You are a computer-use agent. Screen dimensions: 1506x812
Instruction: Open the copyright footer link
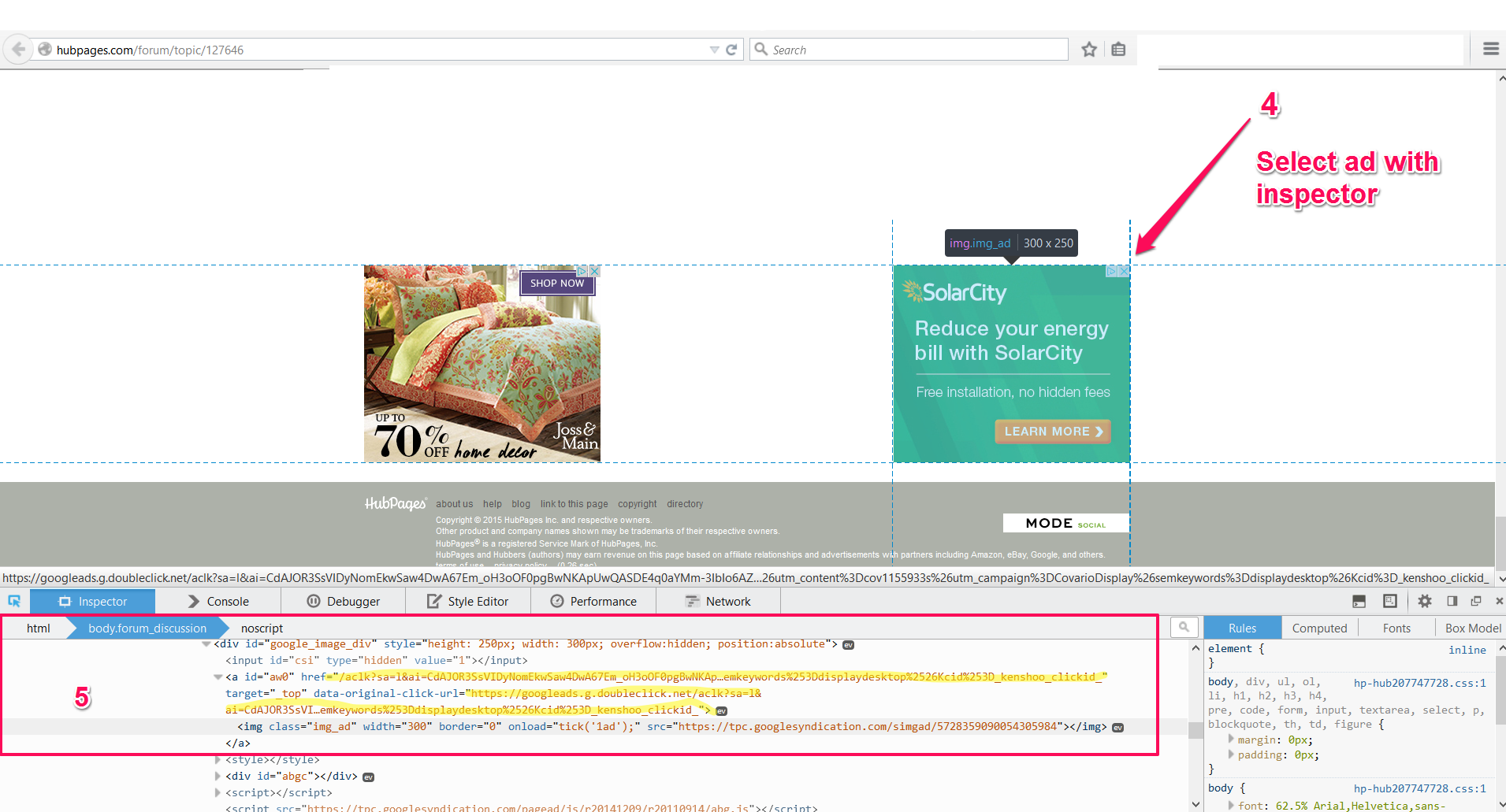click(x=637, y=504)
